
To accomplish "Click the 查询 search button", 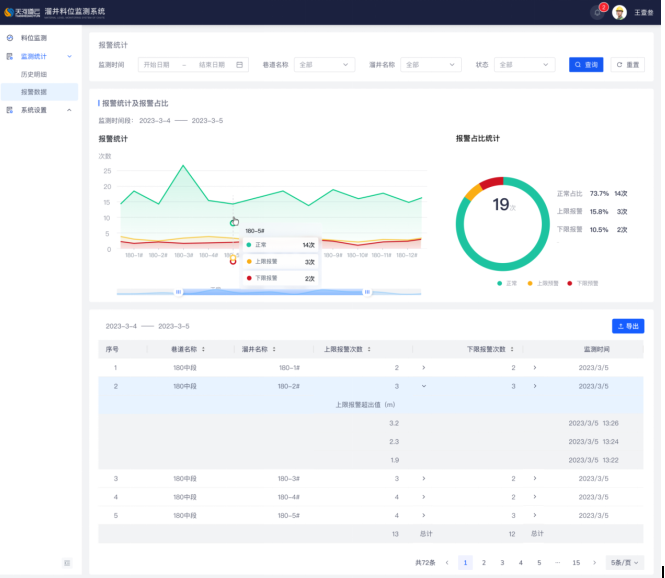I will pos(586,65).
